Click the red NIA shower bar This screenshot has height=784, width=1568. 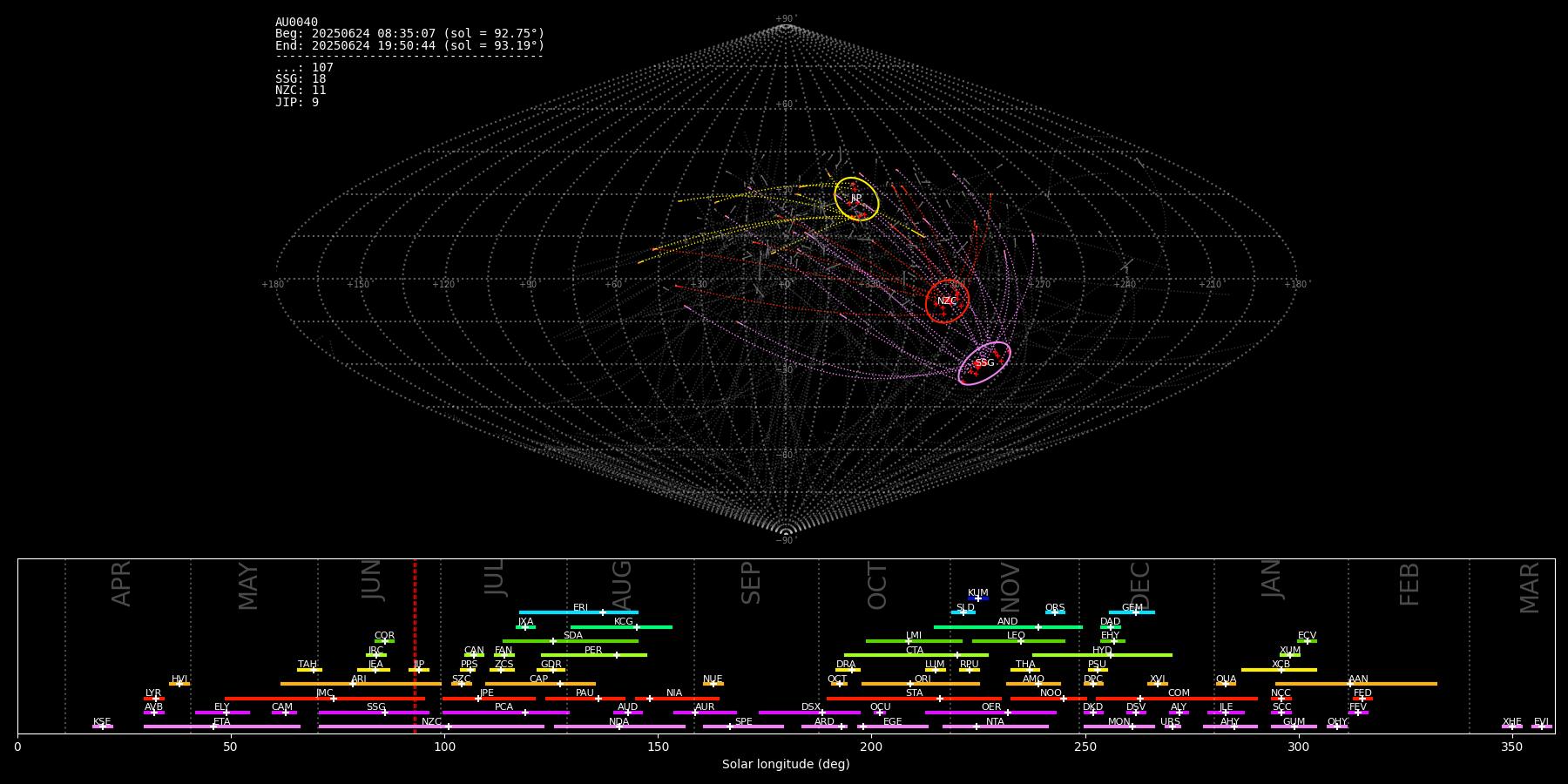[677, 698]
